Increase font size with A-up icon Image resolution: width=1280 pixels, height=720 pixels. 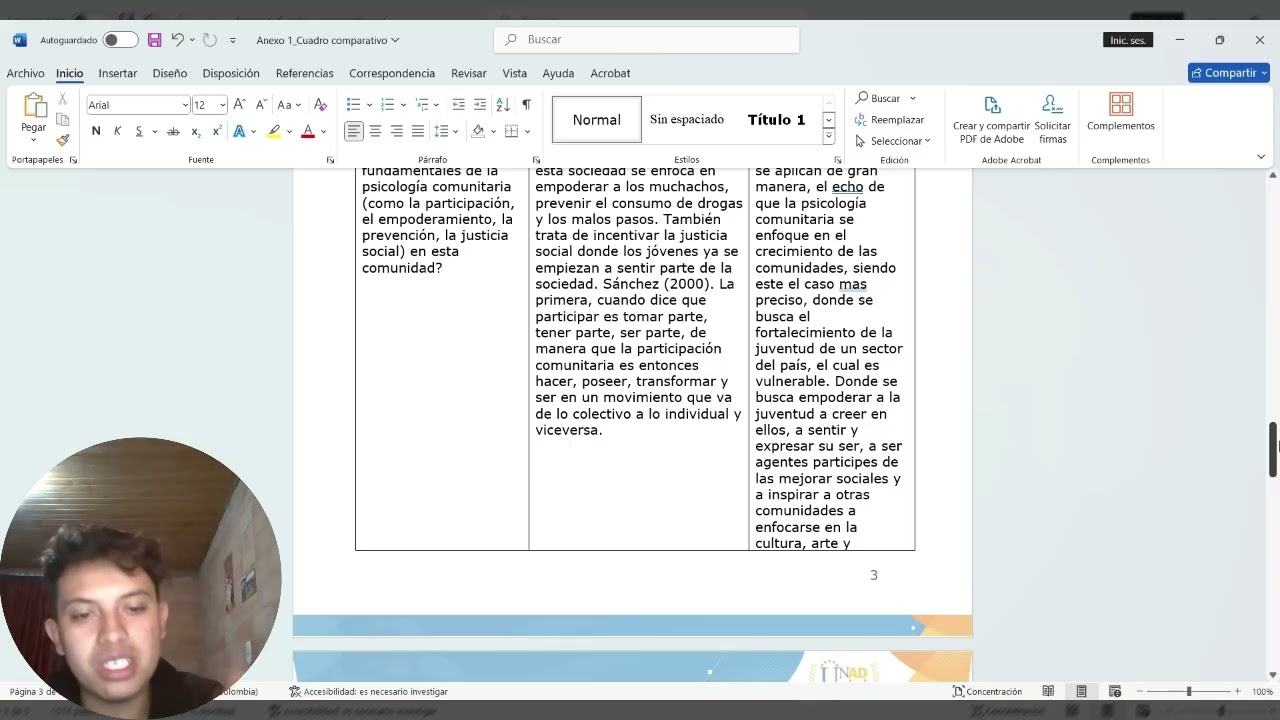tap(239, 105)
